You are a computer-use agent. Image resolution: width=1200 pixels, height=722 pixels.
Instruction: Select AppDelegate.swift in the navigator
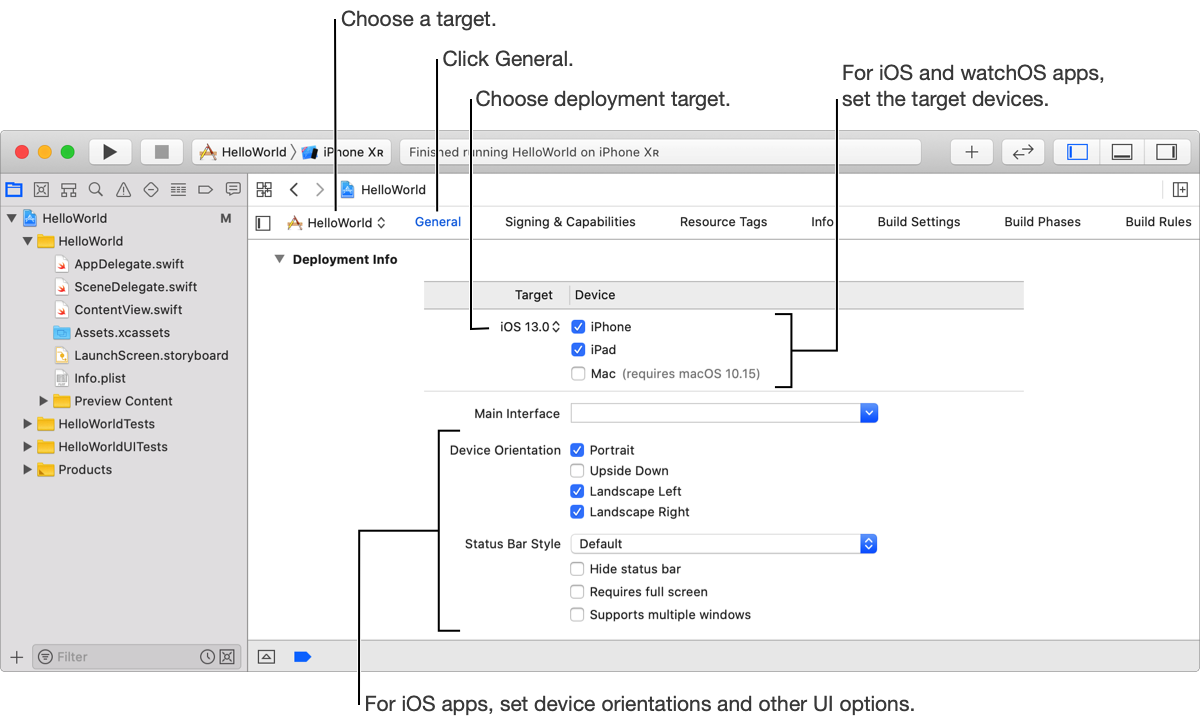[x=129, y=264]
